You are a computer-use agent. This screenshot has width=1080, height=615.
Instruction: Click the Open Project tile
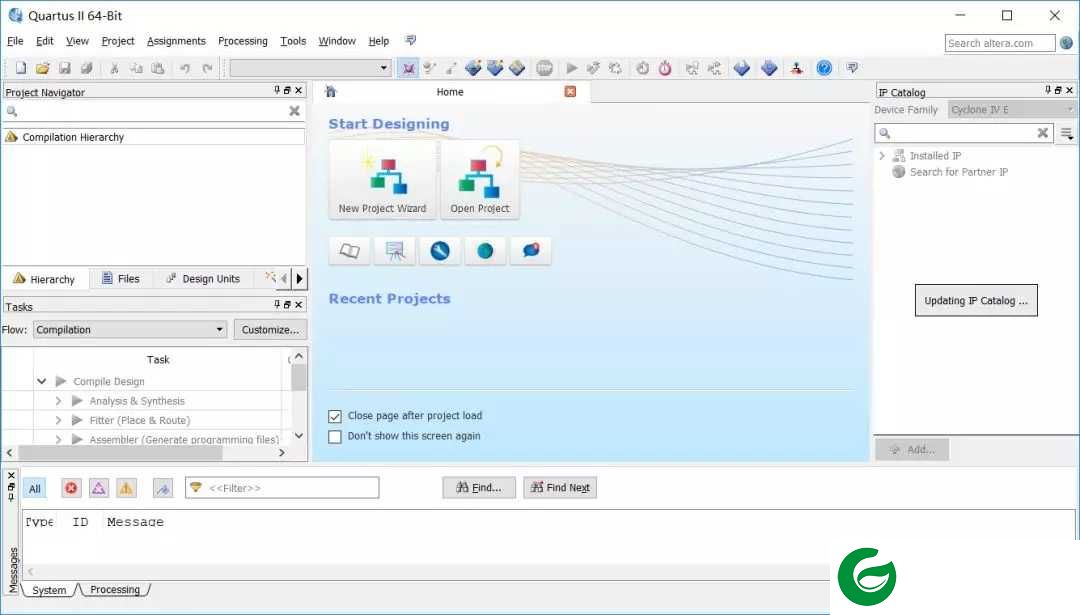click(x=480, y=180)
